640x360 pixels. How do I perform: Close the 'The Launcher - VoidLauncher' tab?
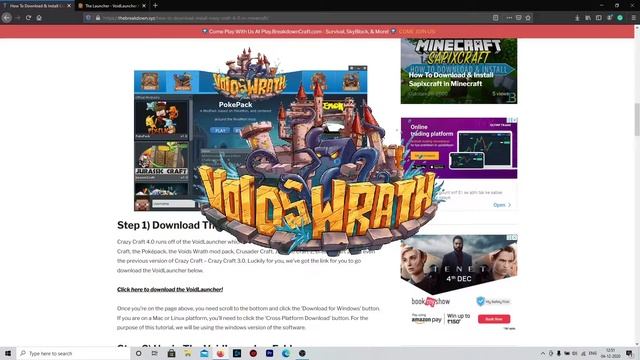pyautogui.click(x=144, y=6)
